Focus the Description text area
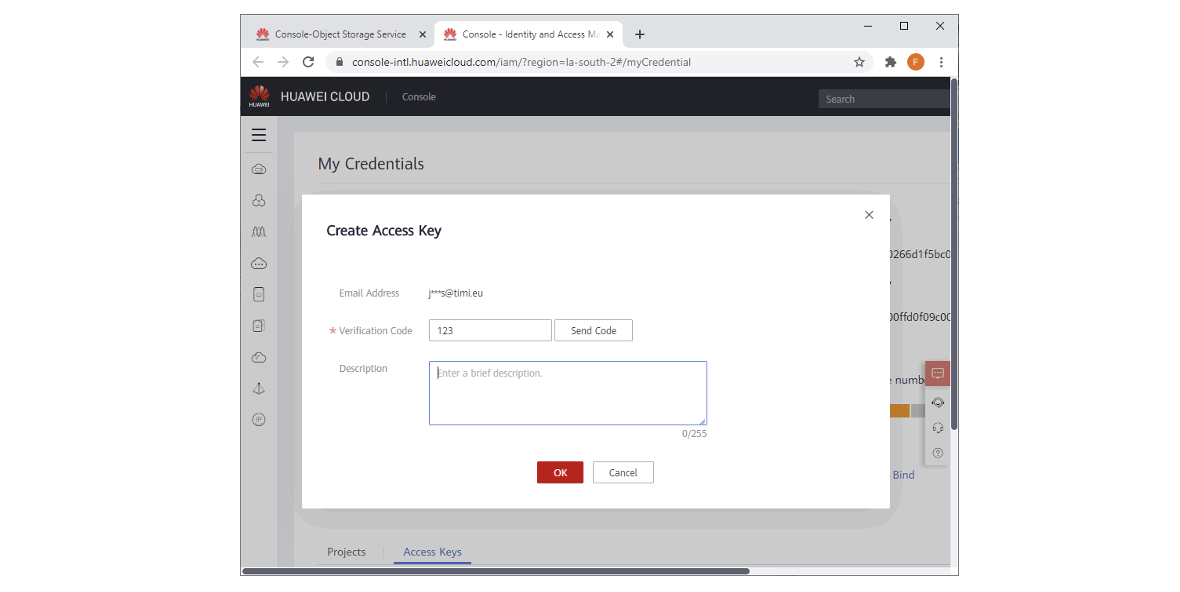 click(567, 393)
